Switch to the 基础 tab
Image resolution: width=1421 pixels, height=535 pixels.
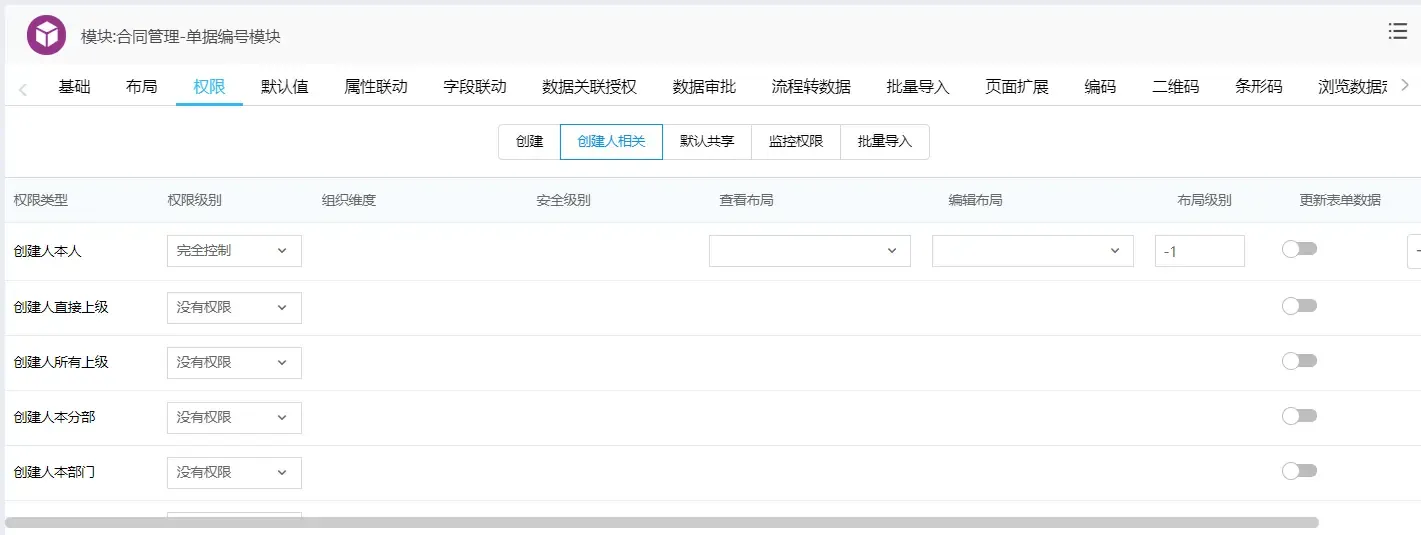(74, 87)
